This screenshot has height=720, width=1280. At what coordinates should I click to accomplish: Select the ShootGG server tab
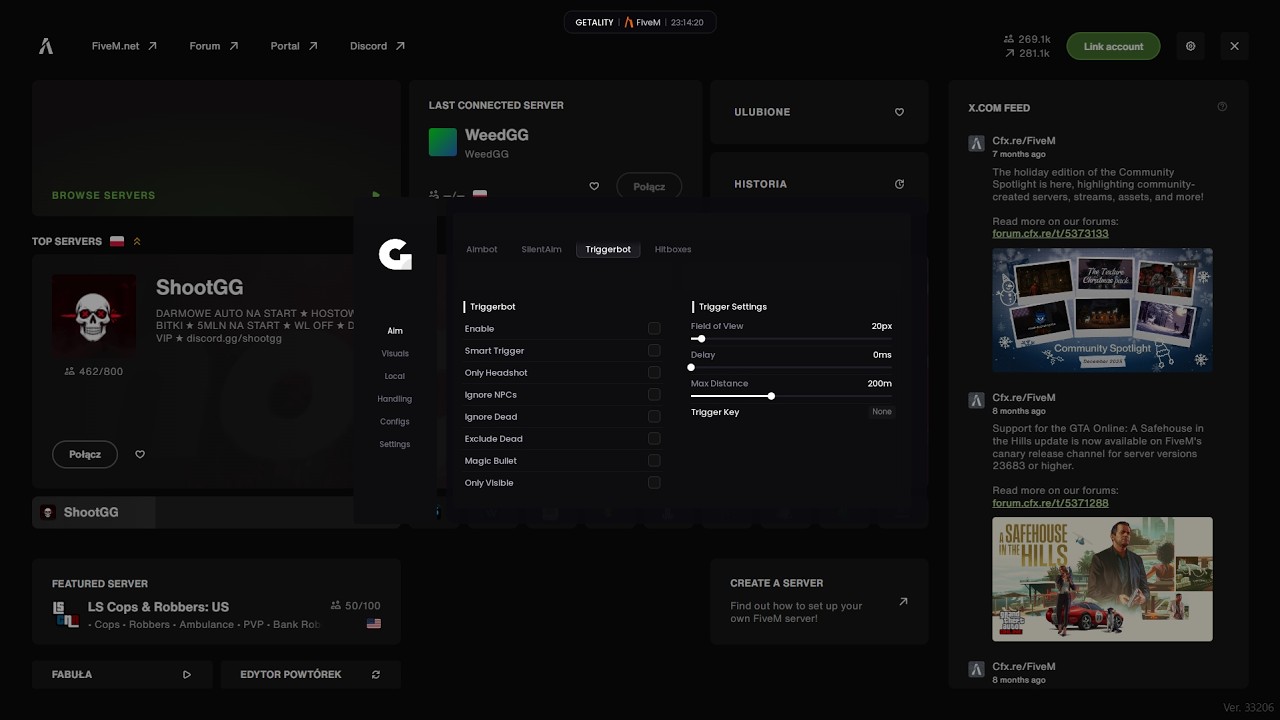[x=94, y=512]
